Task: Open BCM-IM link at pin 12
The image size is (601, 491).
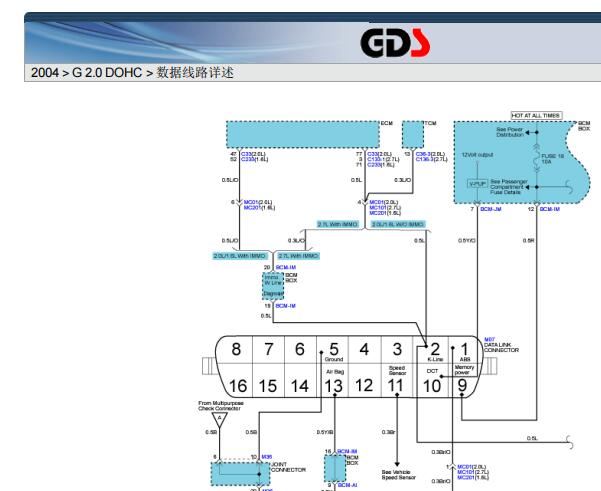Action: tap(550, 209)
